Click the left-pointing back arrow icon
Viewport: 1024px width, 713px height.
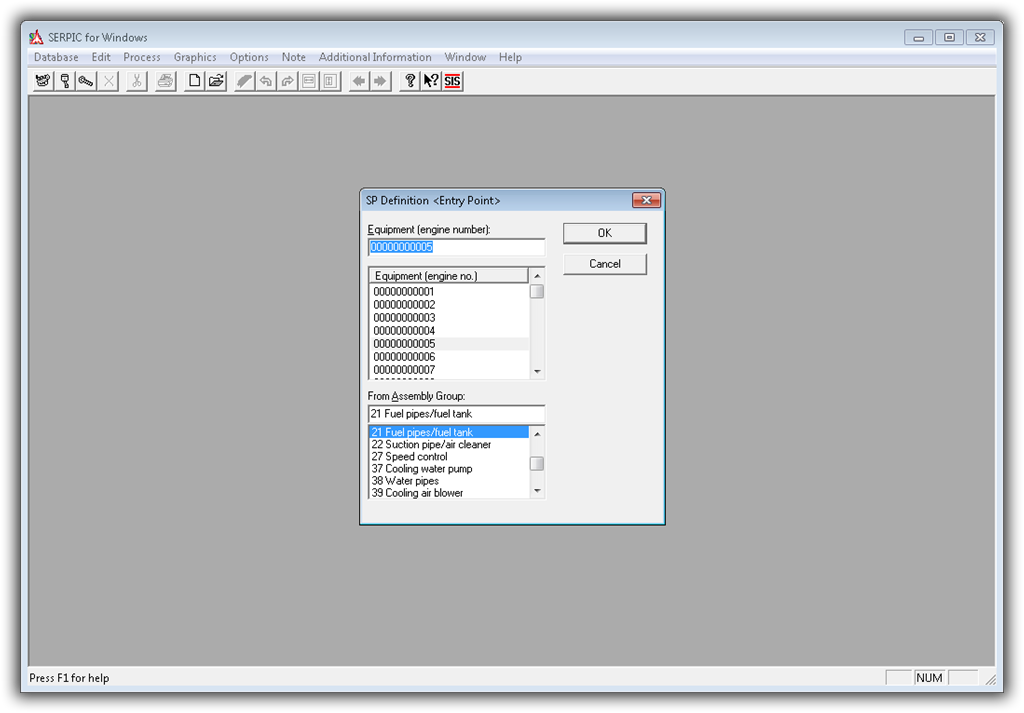point(359,82)
